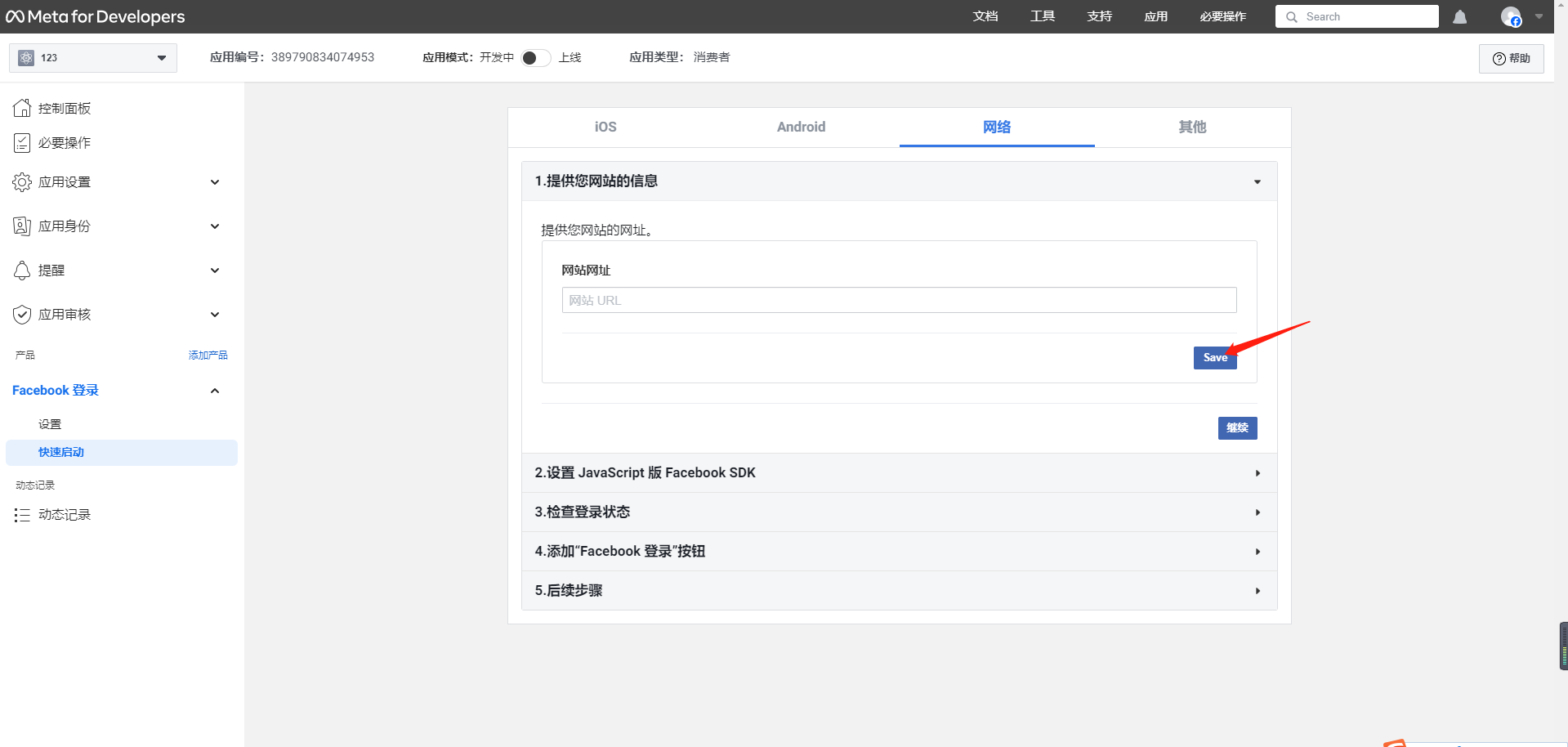Click the app ID 389790834074953
The image size is (1568, 747).
(x=323, y=57)
